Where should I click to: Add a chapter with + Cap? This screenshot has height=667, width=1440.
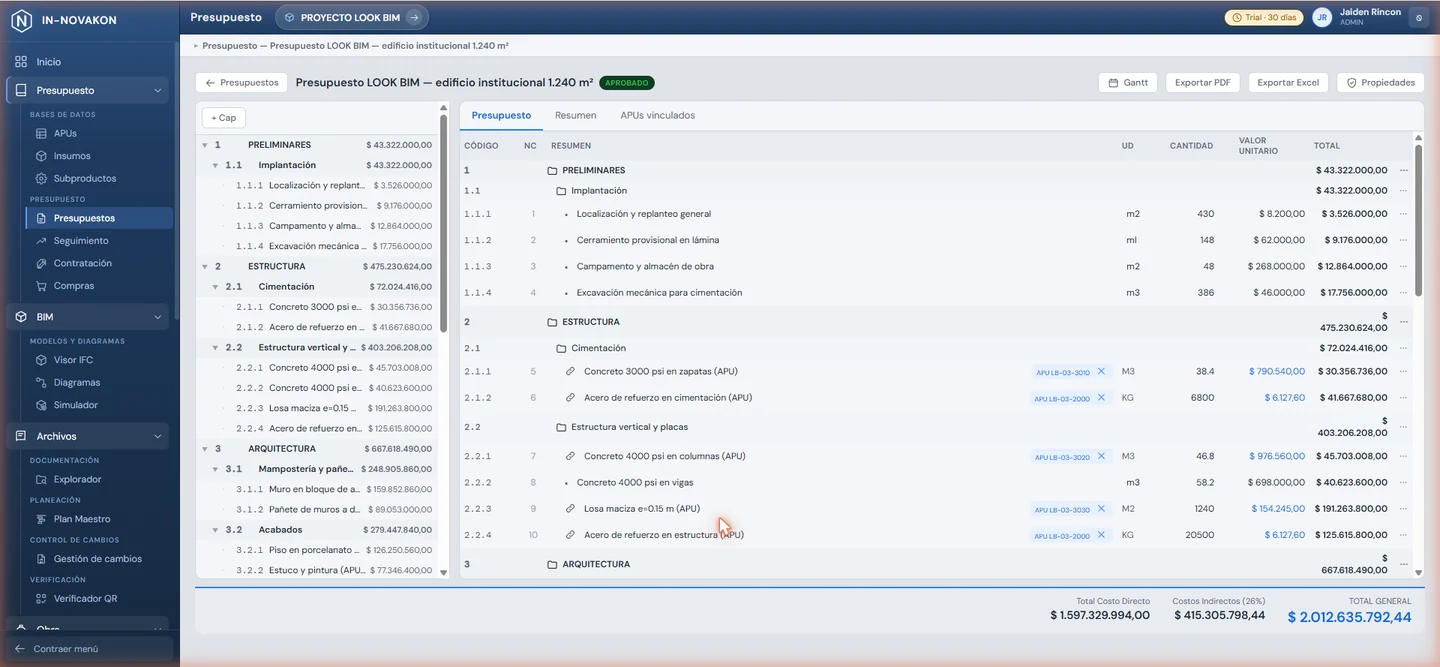click(224, 118)
